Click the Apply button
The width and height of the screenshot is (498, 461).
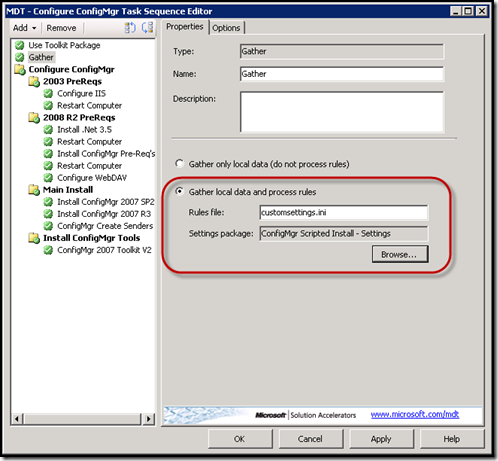pos(381,439)
